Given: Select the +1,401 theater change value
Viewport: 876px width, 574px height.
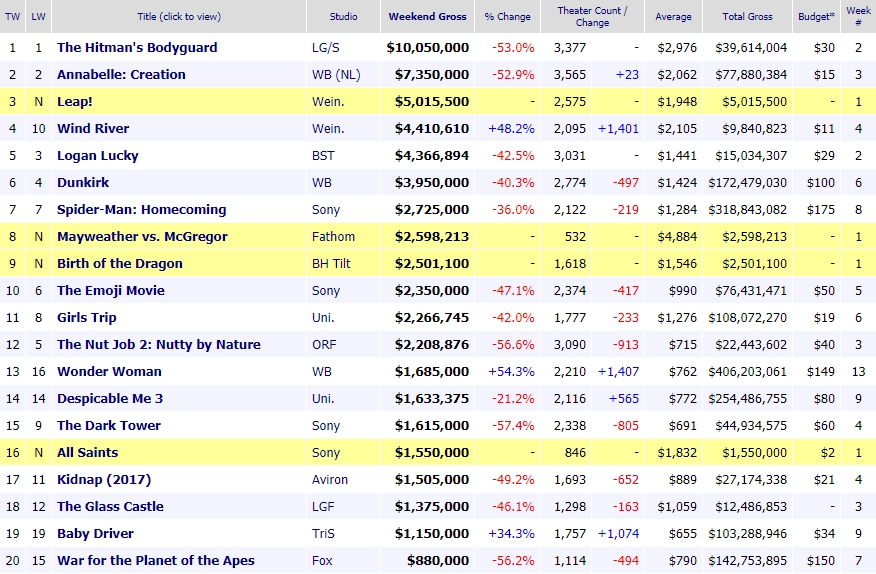Looking at the screenshot, I should point(618,129).
